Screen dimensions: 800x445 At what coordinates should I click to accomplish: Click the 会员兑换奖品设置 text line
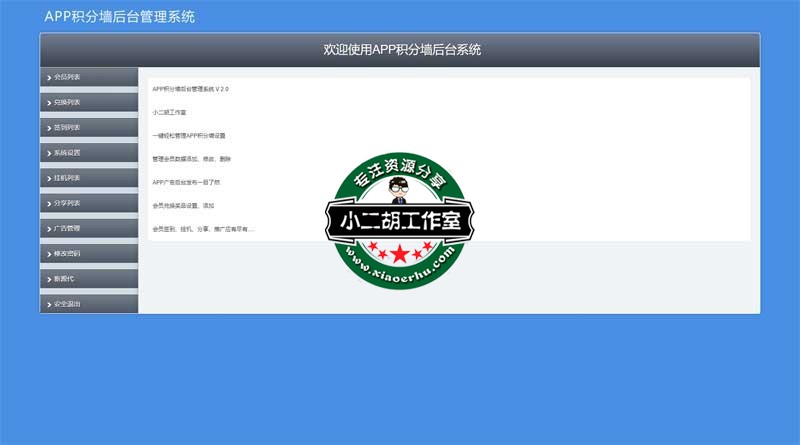coord(183,205)
